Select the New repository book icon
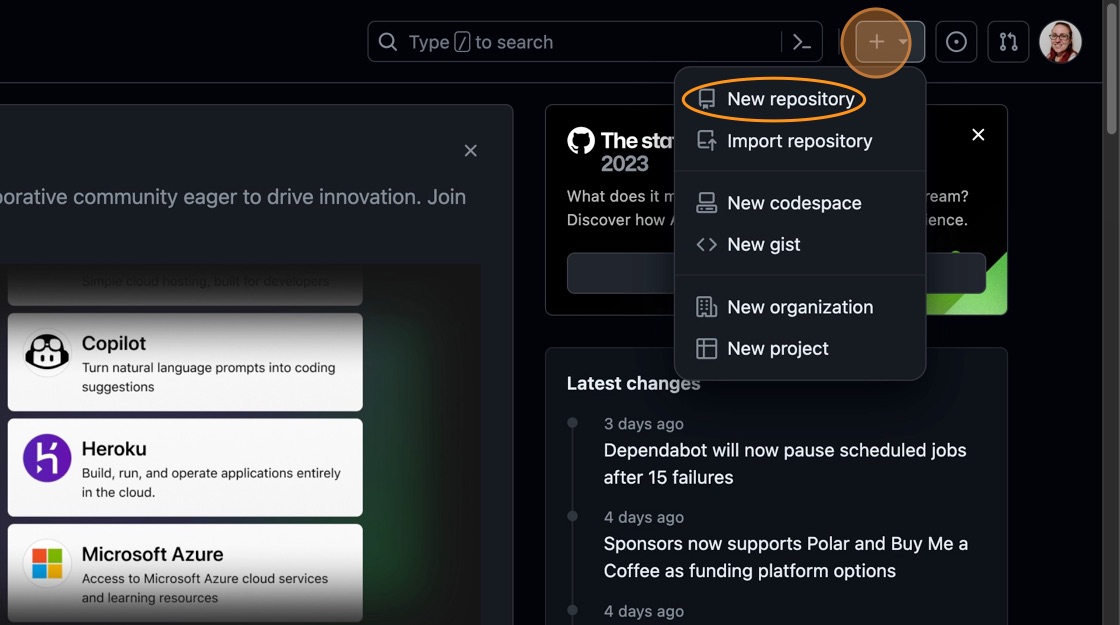Viewport: 1120px width, 625px height. click(707, 98)
